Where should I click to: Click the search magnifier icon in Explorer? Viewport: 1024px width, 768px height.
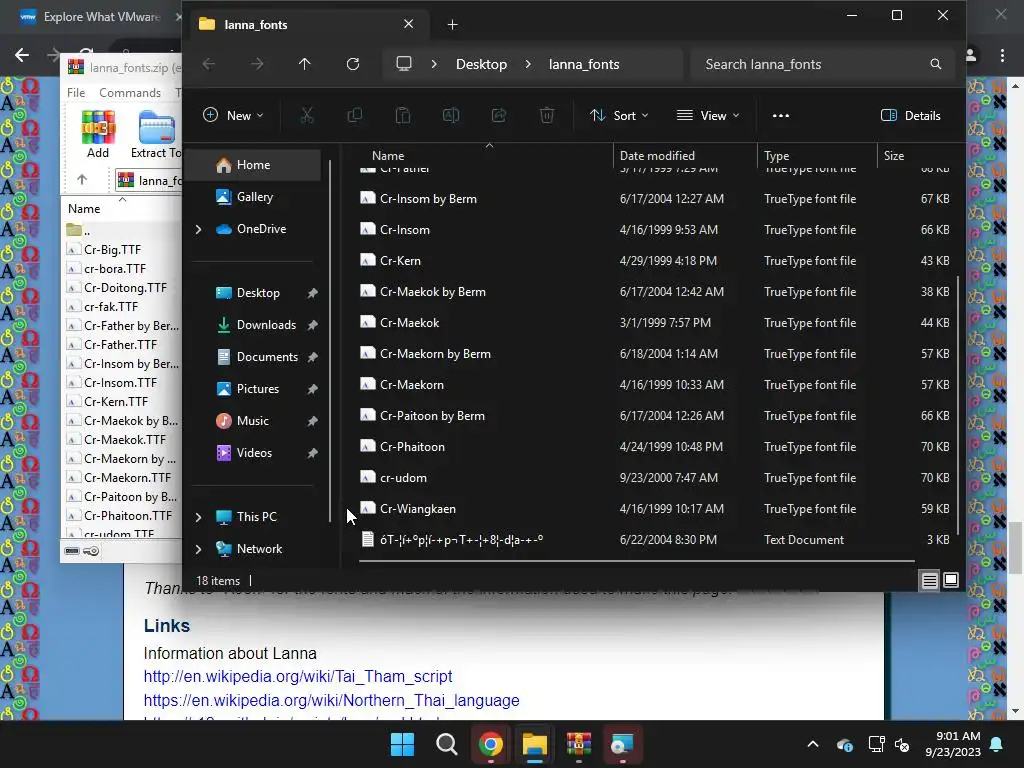click(935, 64)
